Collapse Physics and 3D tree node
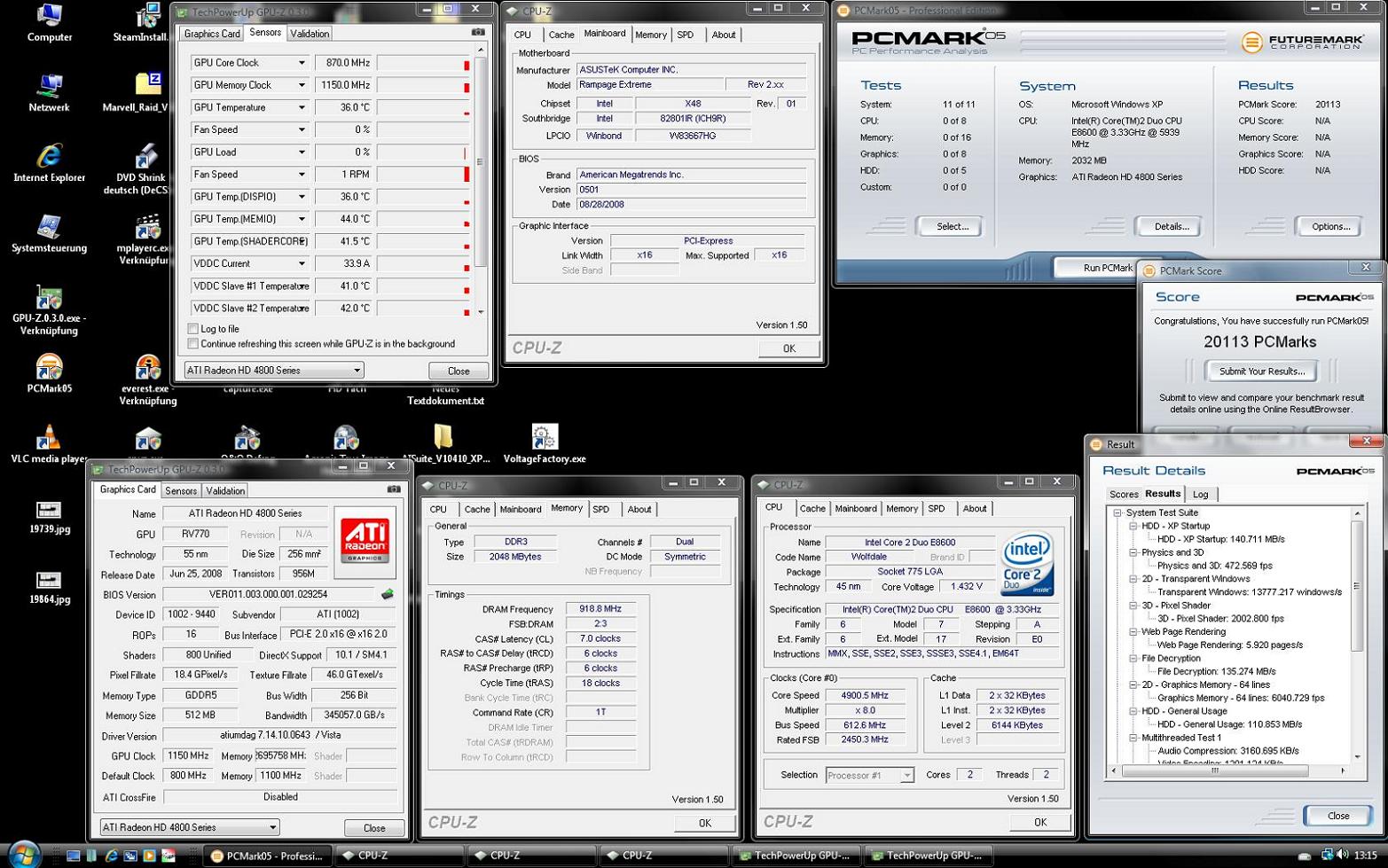The height and width of the screenshot is (868, 1388). (1133, 552)
